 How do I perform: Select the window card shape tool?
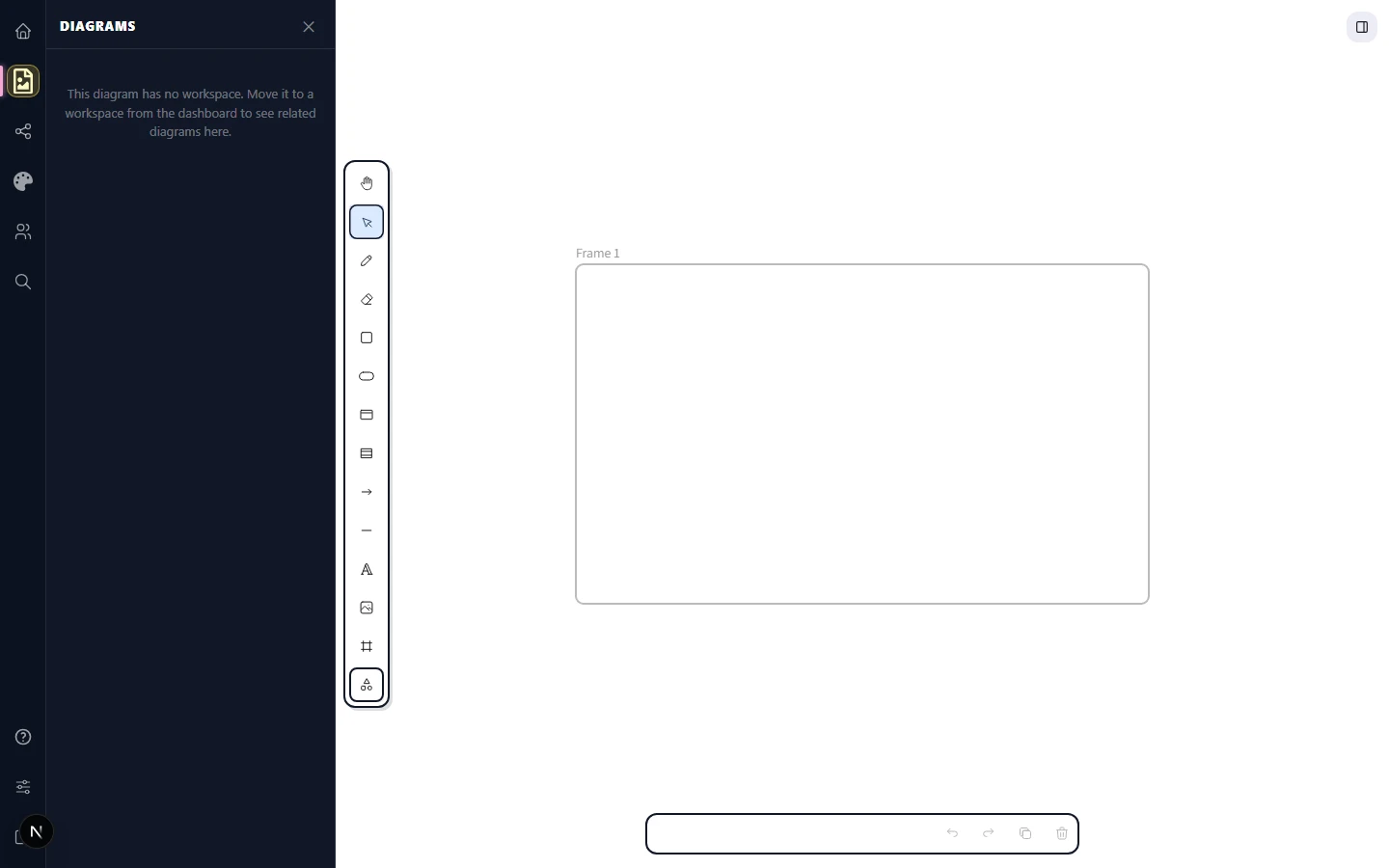point(367,415)
